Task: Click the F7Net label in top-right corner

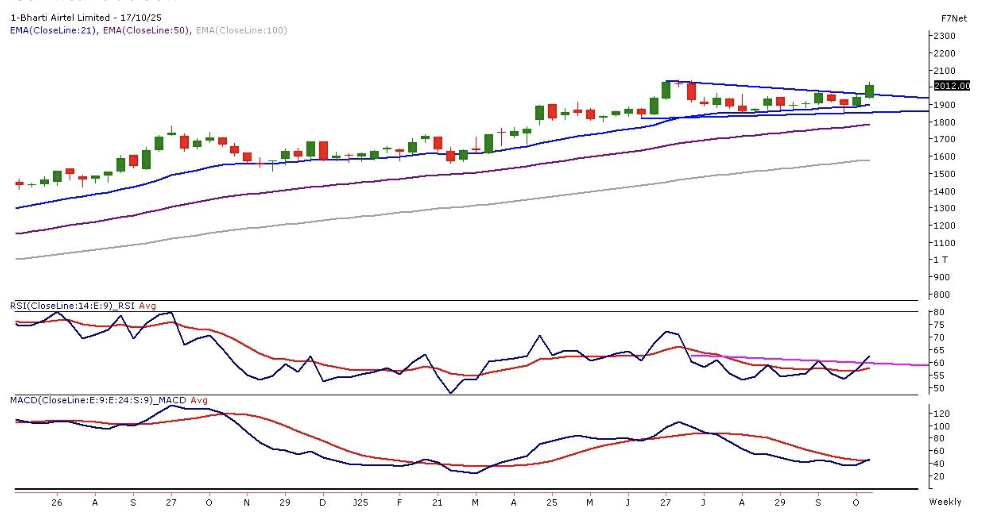Action: pos(953,18)
